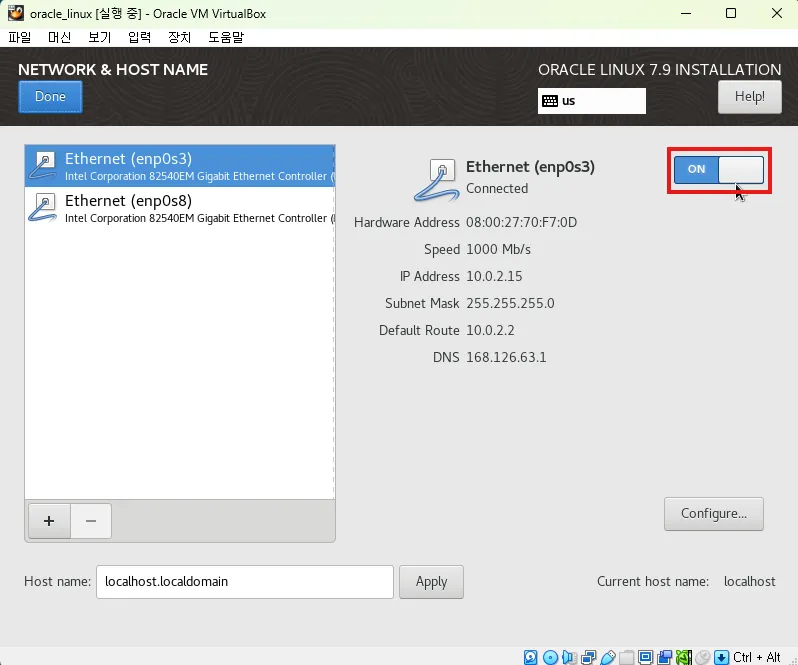Click the us keyboard layout indicator
The width and height of the screenshot is (798, 665).
point(592,101)
